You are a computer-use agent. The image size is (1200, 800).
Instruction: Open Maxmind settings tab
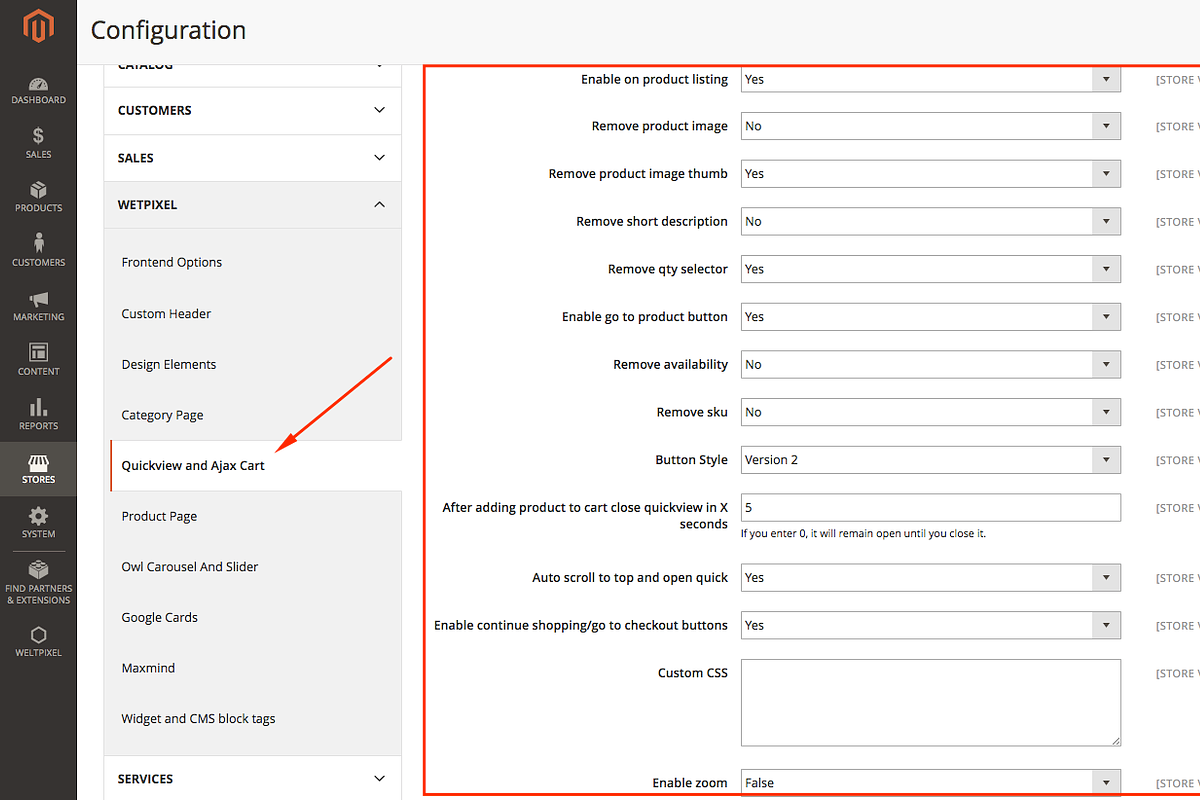click(x=148, y=668)
